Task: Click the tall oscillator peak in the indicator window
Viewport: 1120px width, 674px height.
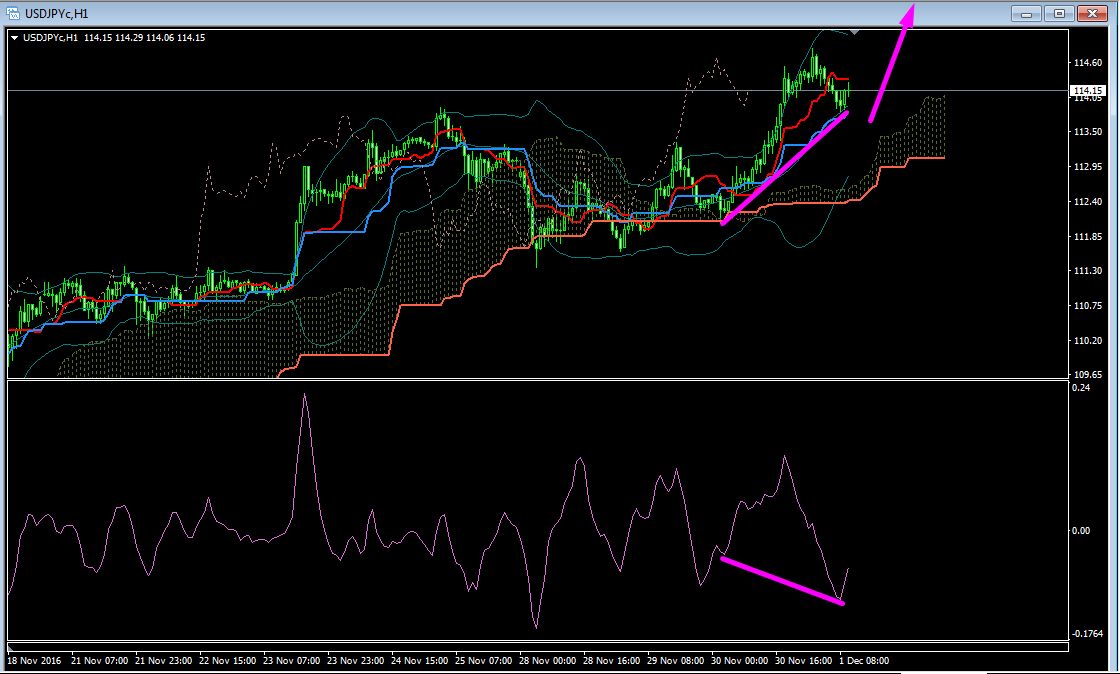Action: (x=304, y=397)
